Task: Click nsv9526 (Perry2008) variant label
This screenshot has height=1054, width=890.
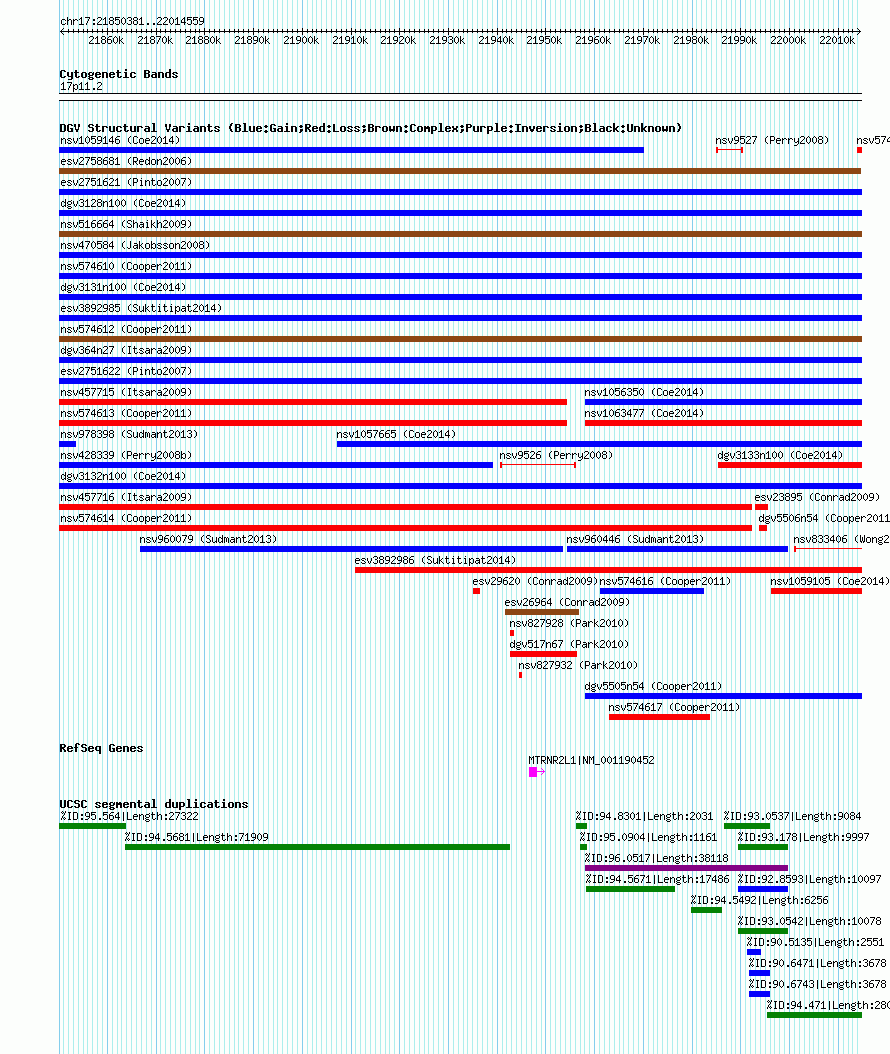Action: coord(556,455)
